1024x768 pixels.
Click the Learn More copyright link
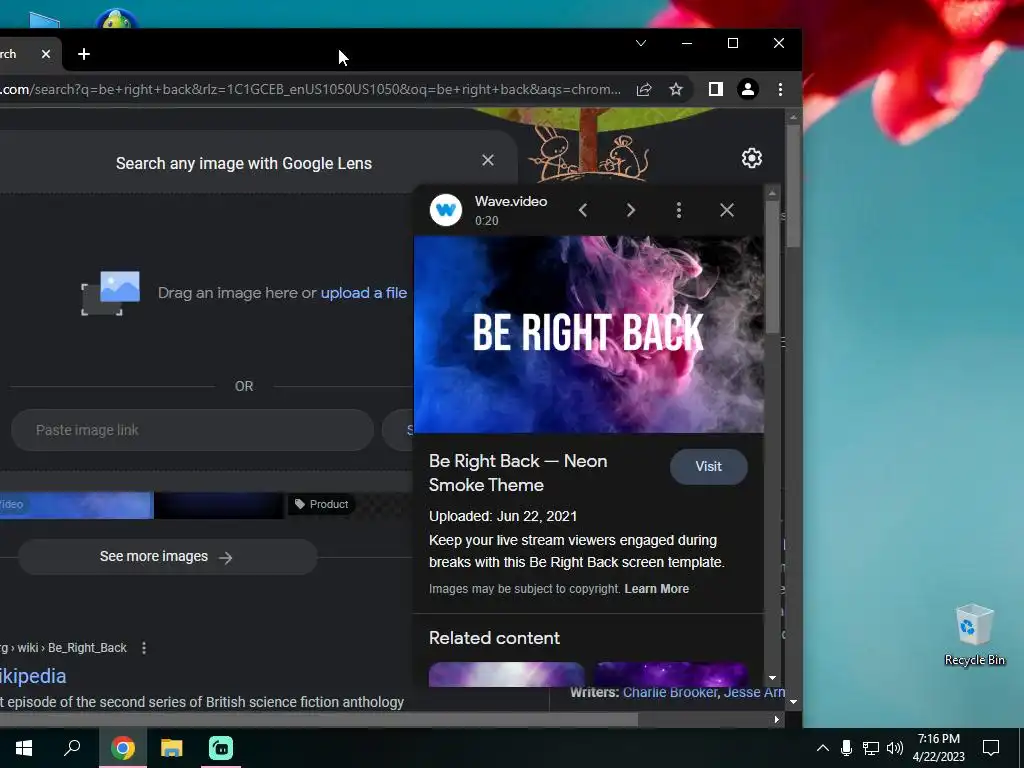click(656, 588)
